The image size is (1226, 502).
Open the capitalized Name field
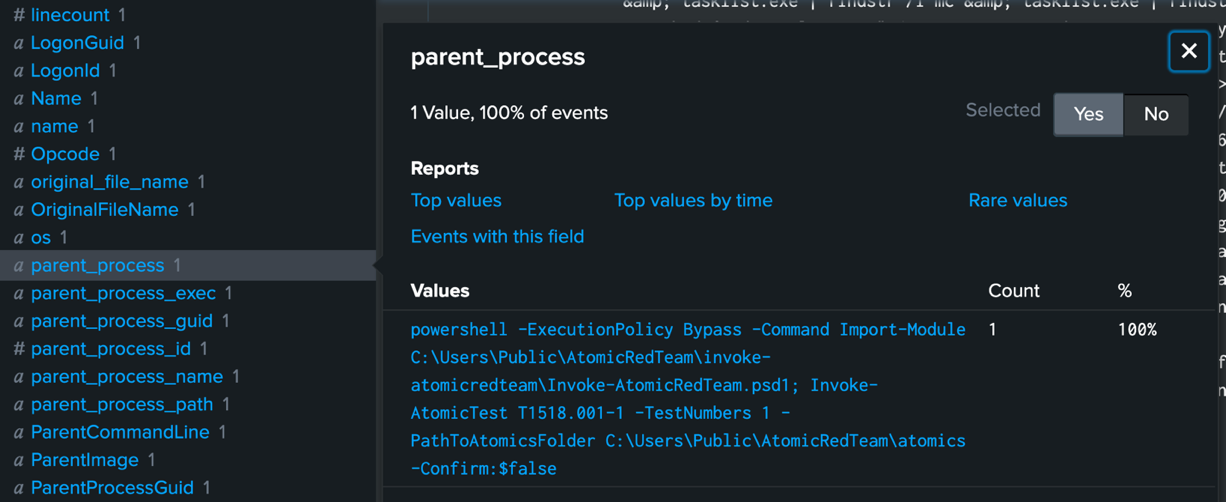[x=56, y=98]
